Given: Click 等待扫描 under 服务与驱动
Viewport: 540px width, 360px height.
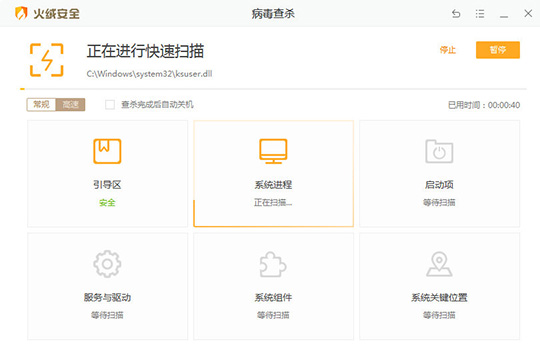Looking at the screenshot, I should (x=107, y=315).
